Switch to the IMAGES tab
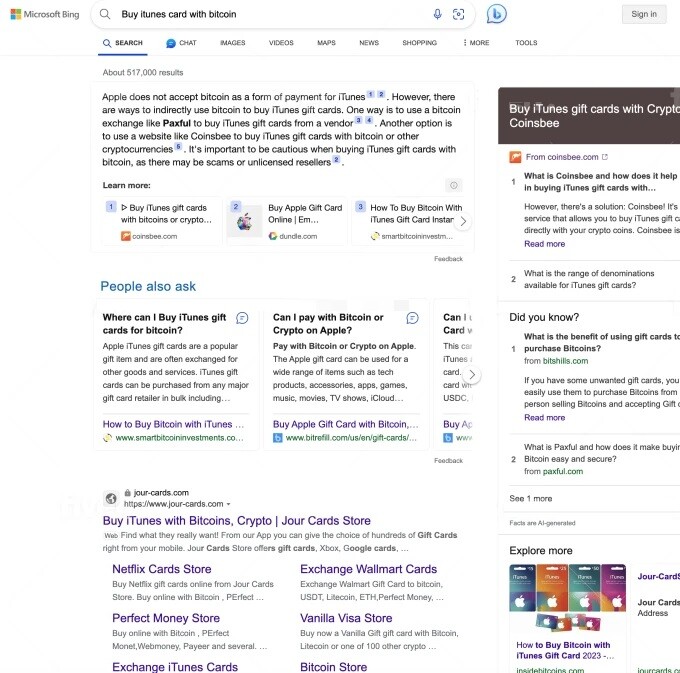Image resolution: width=680 pixels, height=673 pixels. click(232, 43)
